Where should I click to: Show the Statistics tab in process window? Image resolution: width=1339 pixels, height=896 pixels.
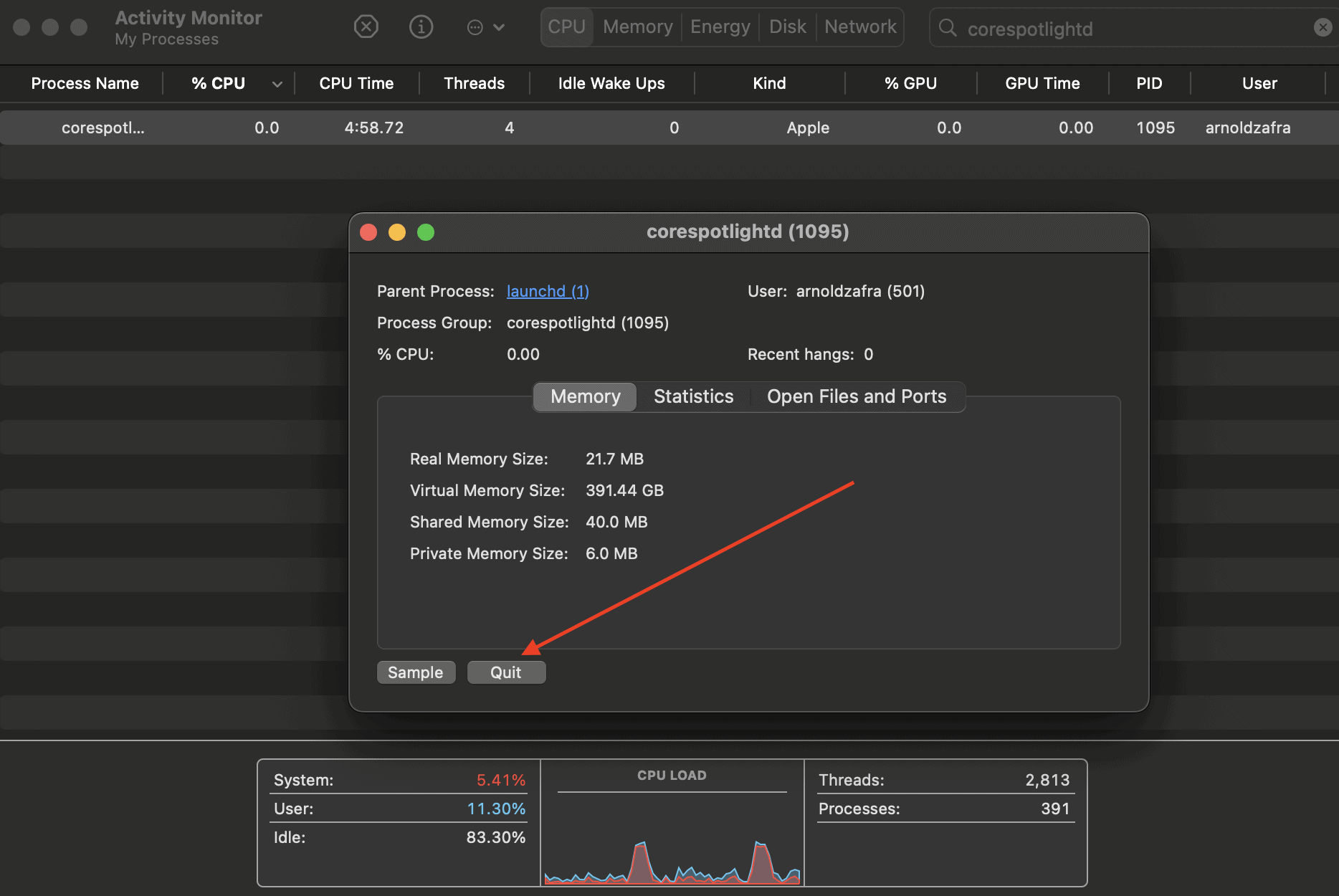(x=693, y=396)
